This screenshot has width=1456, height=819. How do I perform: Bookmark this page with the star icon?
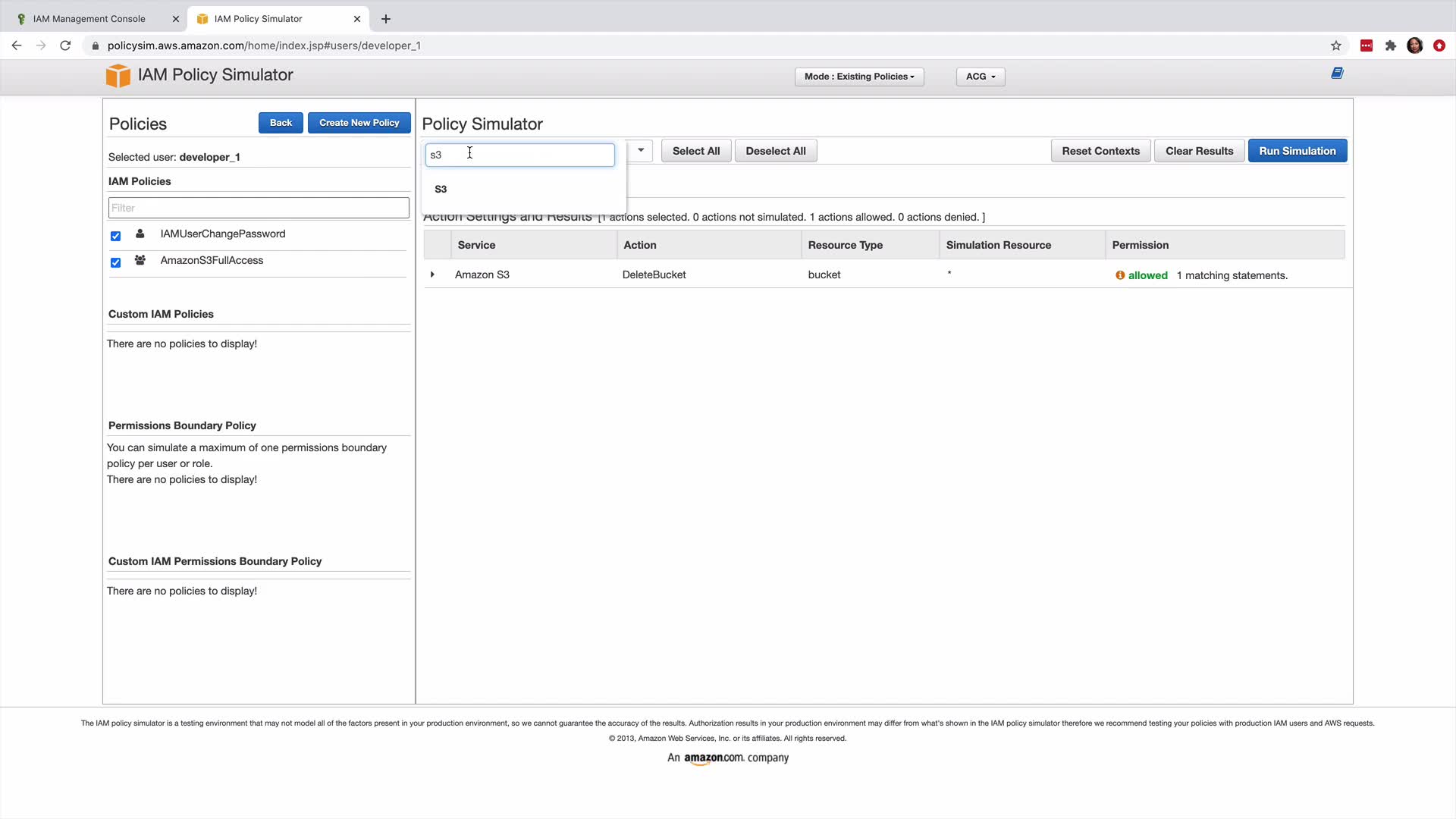[1336, 45]
